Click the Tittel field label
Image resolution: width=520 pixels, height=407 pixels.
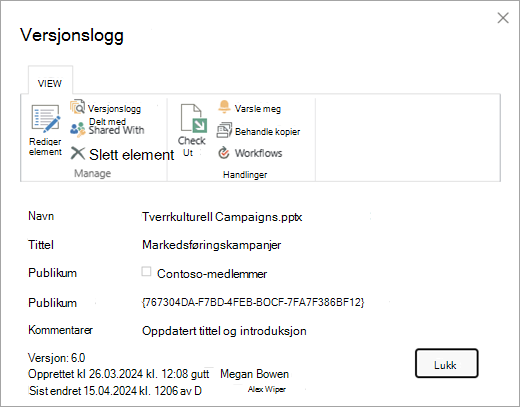pyautogui.click(x=41, y=245)
